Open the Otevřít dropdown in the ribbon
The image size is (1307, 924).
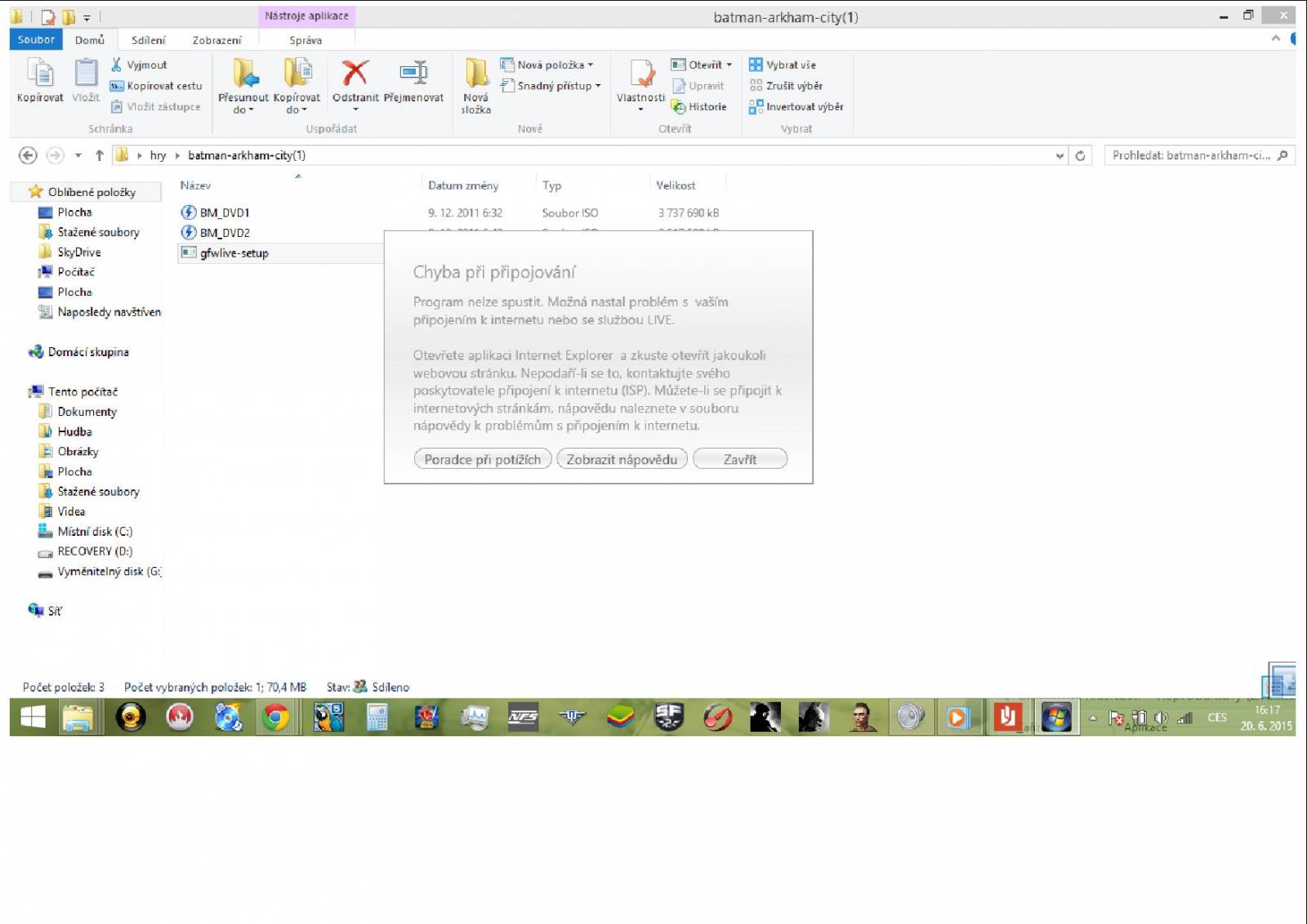tap(702, 65)
